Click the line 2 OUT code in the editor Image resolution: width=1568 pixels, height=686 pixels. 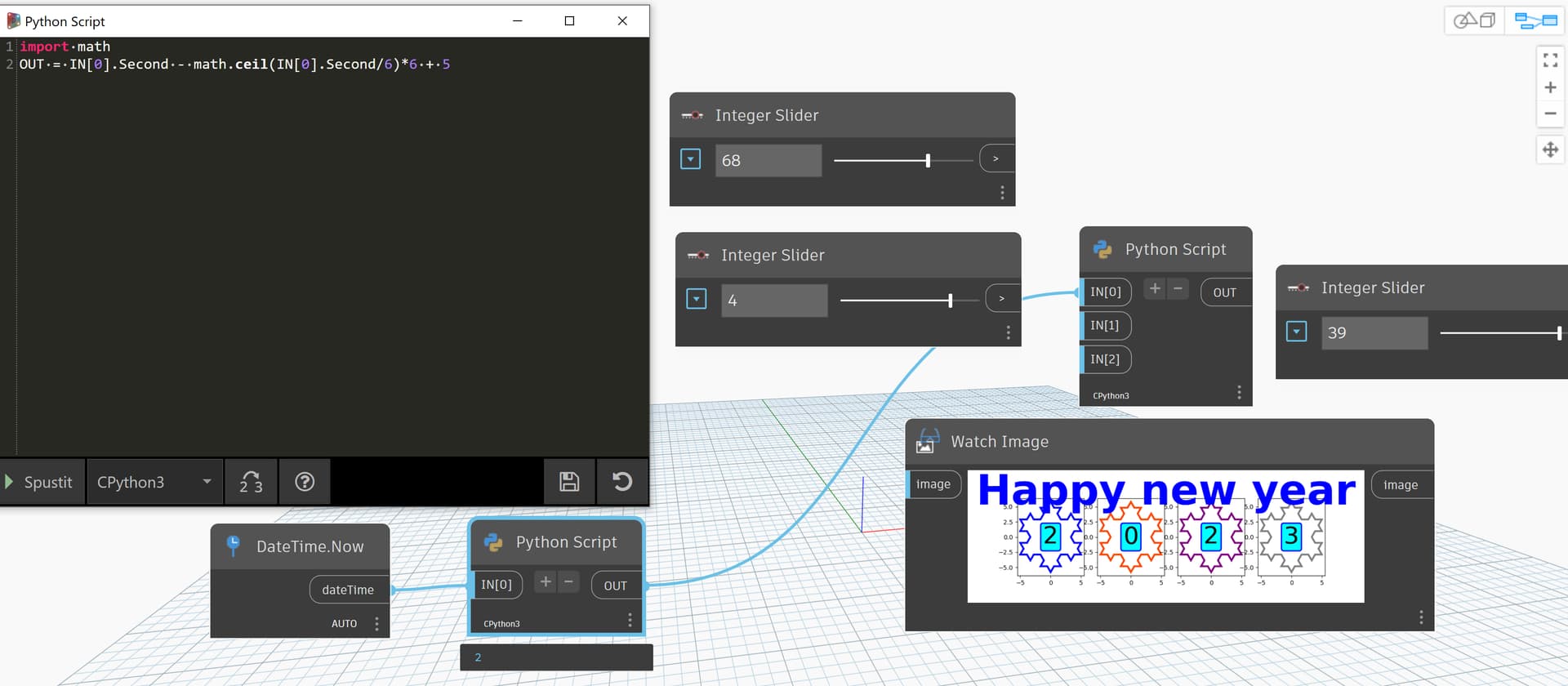click(234, 64)
